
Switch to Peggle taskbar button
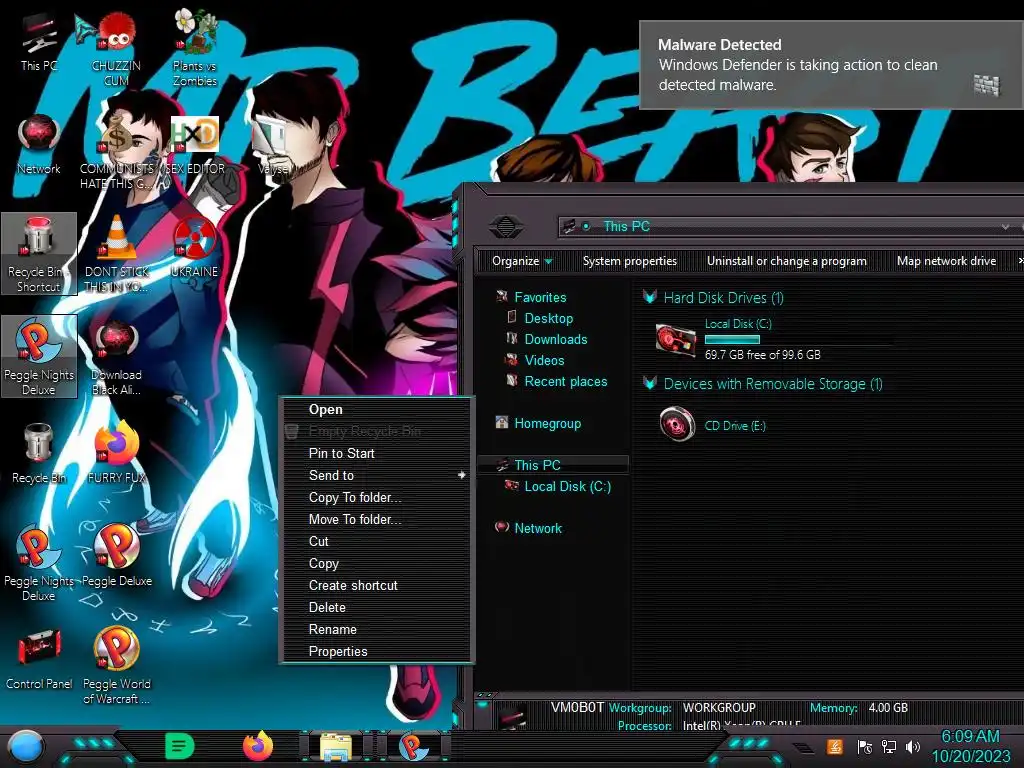[413, 747]
